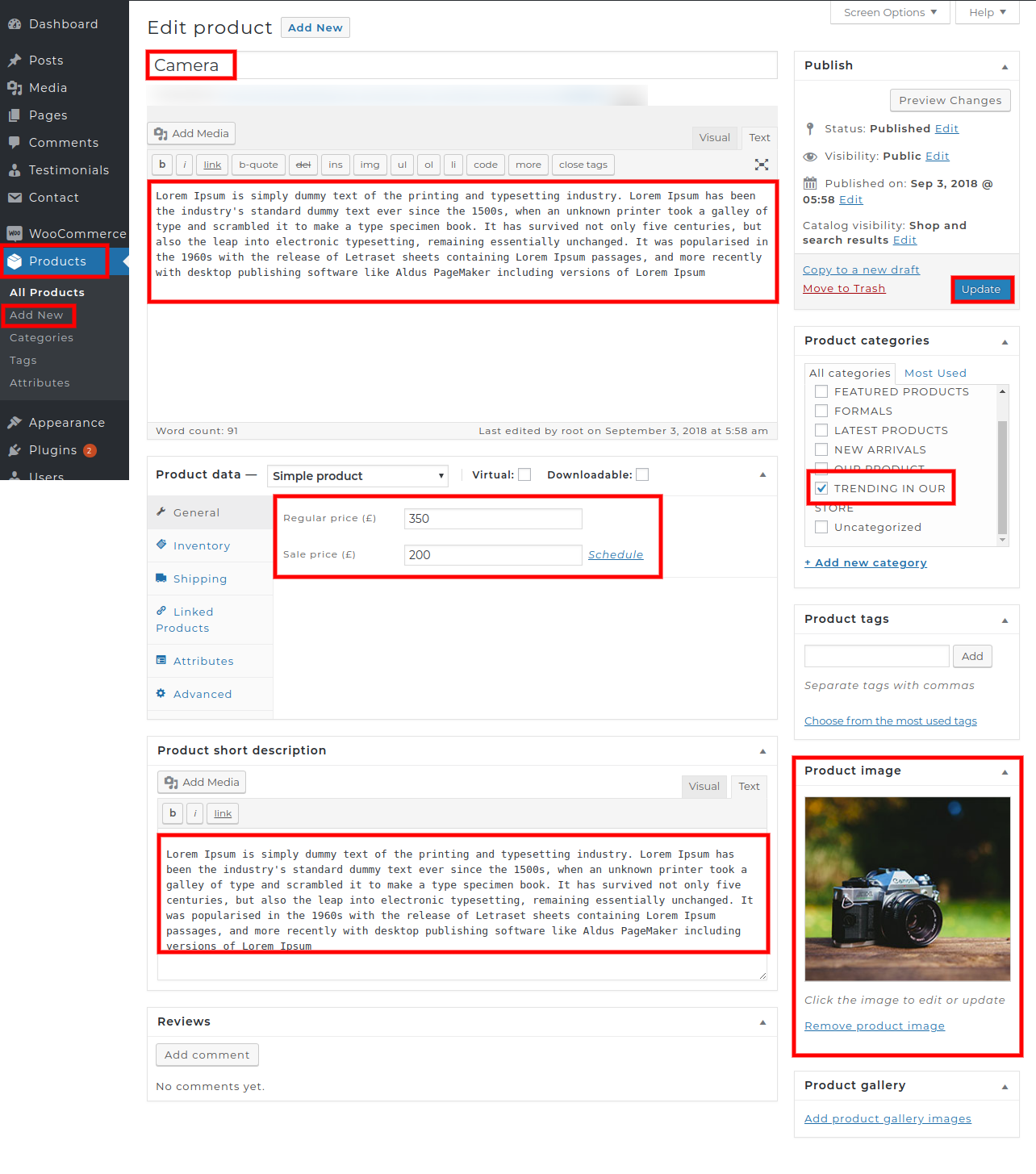This screenshot has width=1036, height=1174.
Task: Enable the Virtual product checkbox
Action: click(524, 475)
